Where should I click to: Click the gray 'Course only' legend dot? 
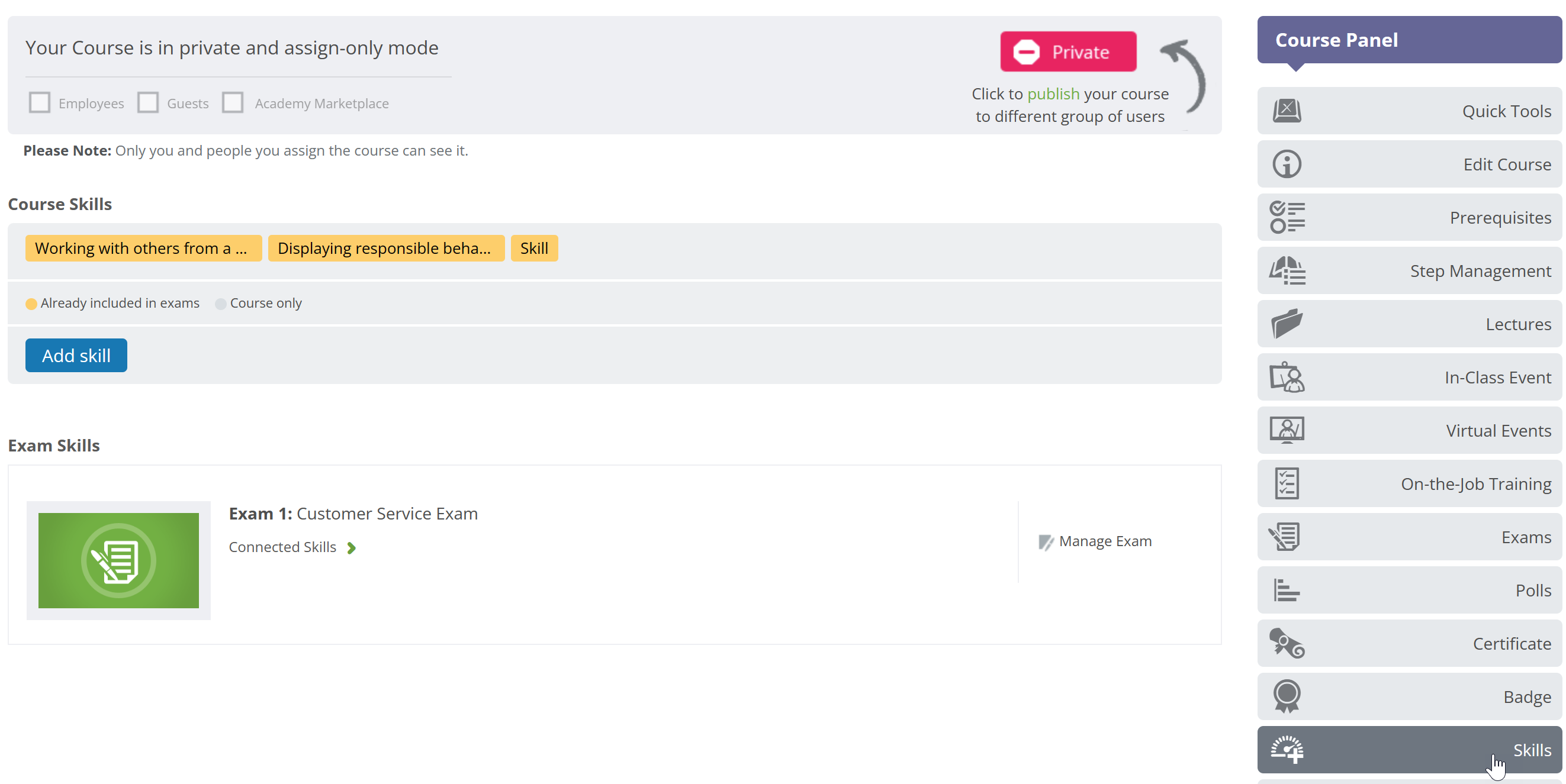(221, 304)
